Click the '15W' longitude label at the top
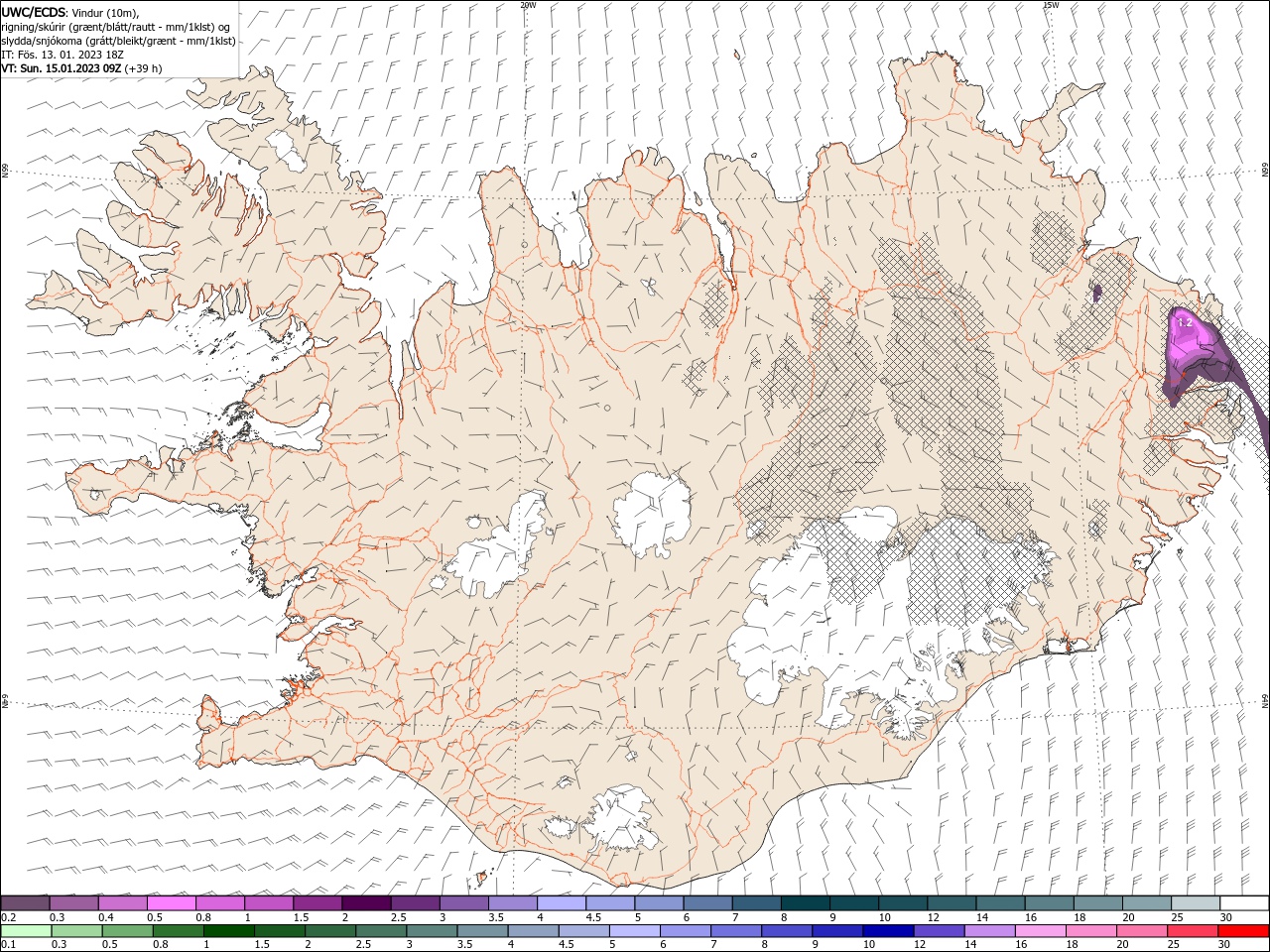 point(1051,5)
